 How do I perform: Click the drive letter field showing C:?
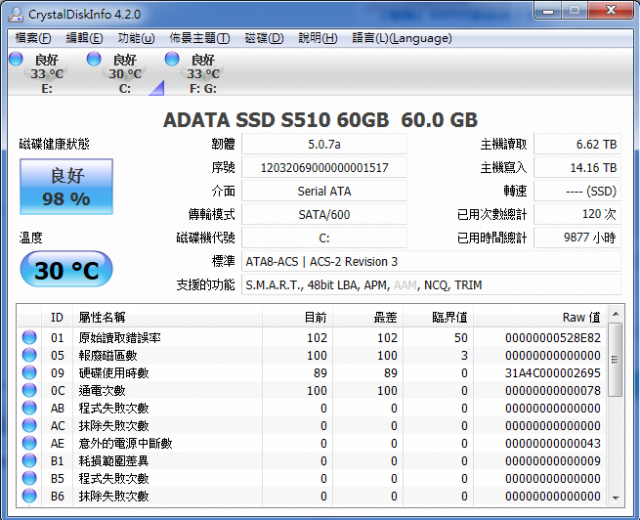coord(324,238)
